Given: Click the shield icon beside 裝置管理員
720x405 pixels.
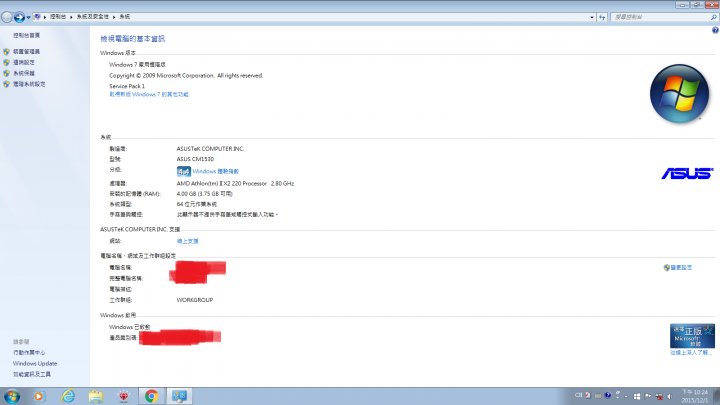Looking at the screenshot, I should 6,51.
